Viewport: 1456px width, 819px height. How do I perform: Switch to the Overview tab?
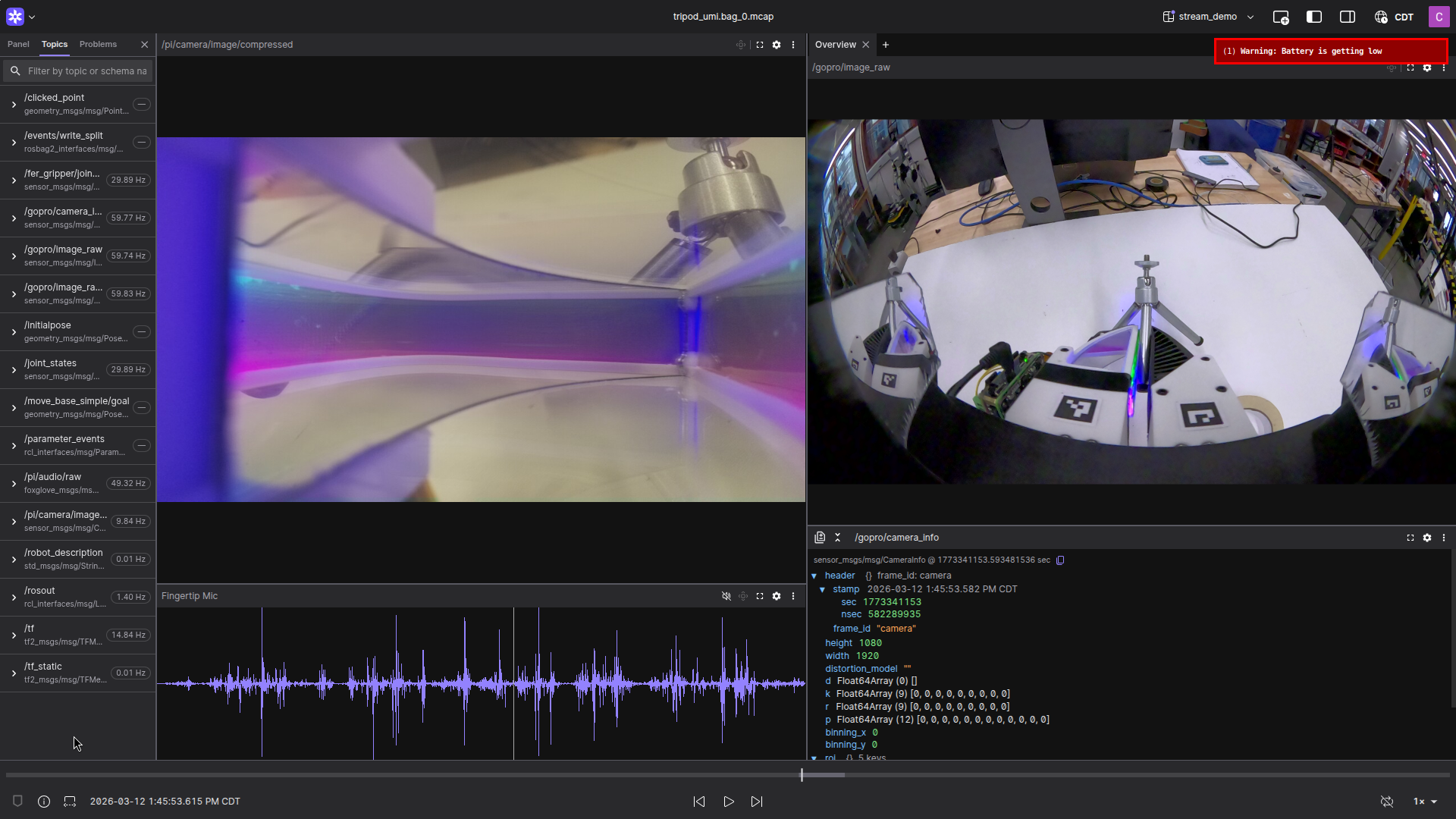pyautogui.click(x=834, y=44)
